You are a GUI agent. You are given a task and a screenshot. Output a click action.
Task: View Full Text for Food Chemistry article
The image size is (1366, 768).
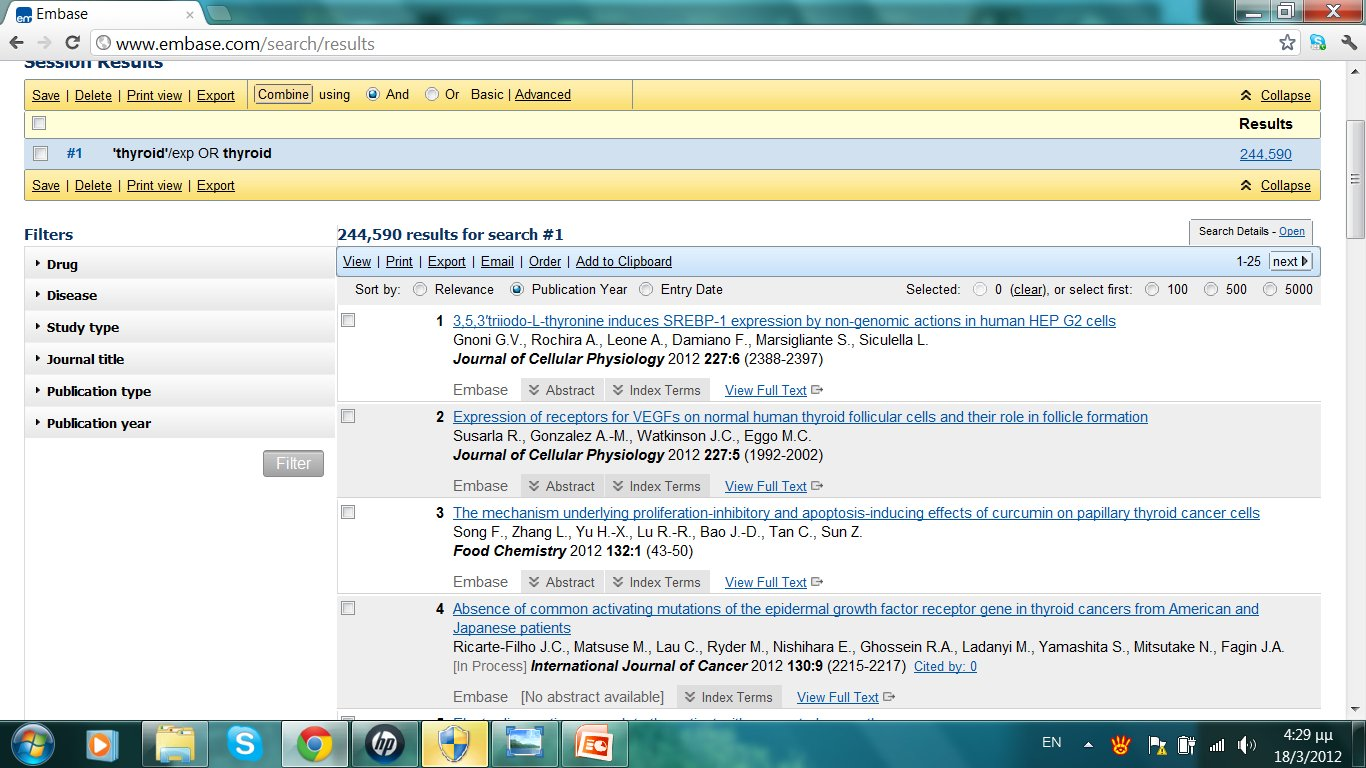[766, 582]
